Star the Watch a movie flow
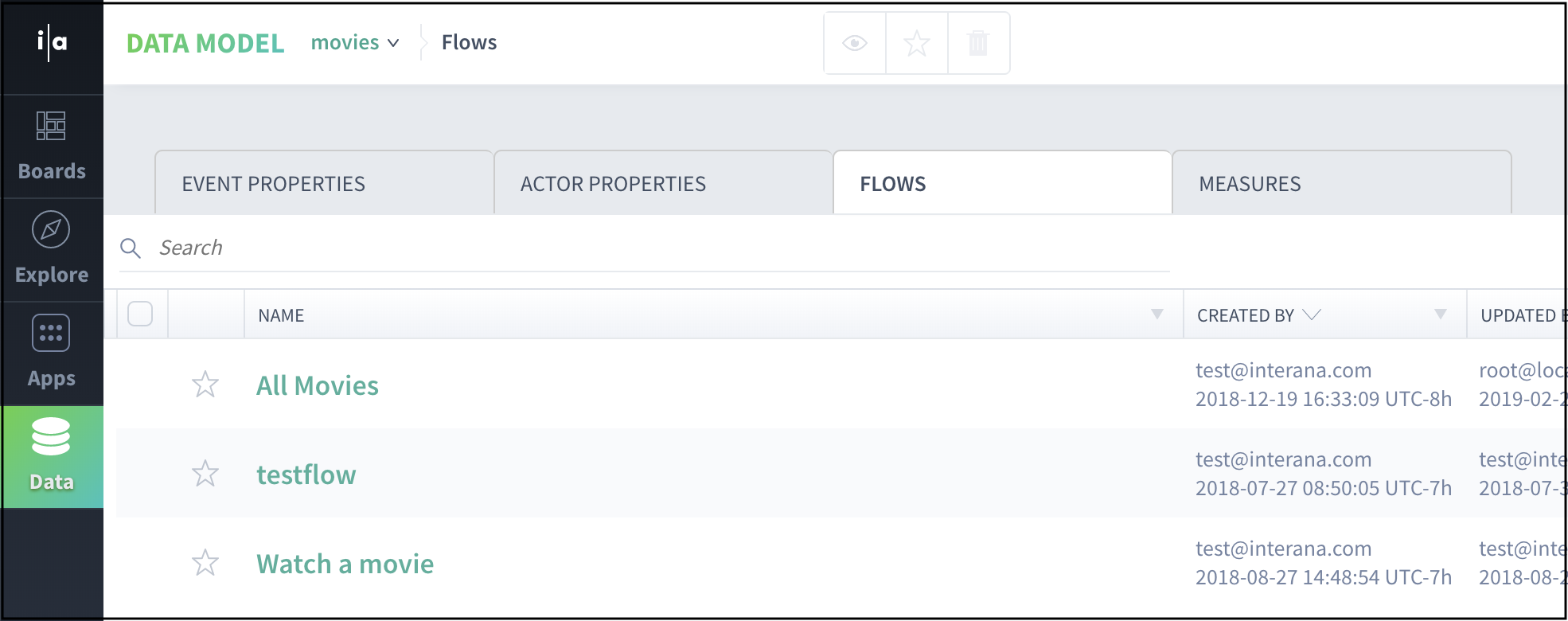This screenshot has width=1568, height=621. (x=205, y=563)
